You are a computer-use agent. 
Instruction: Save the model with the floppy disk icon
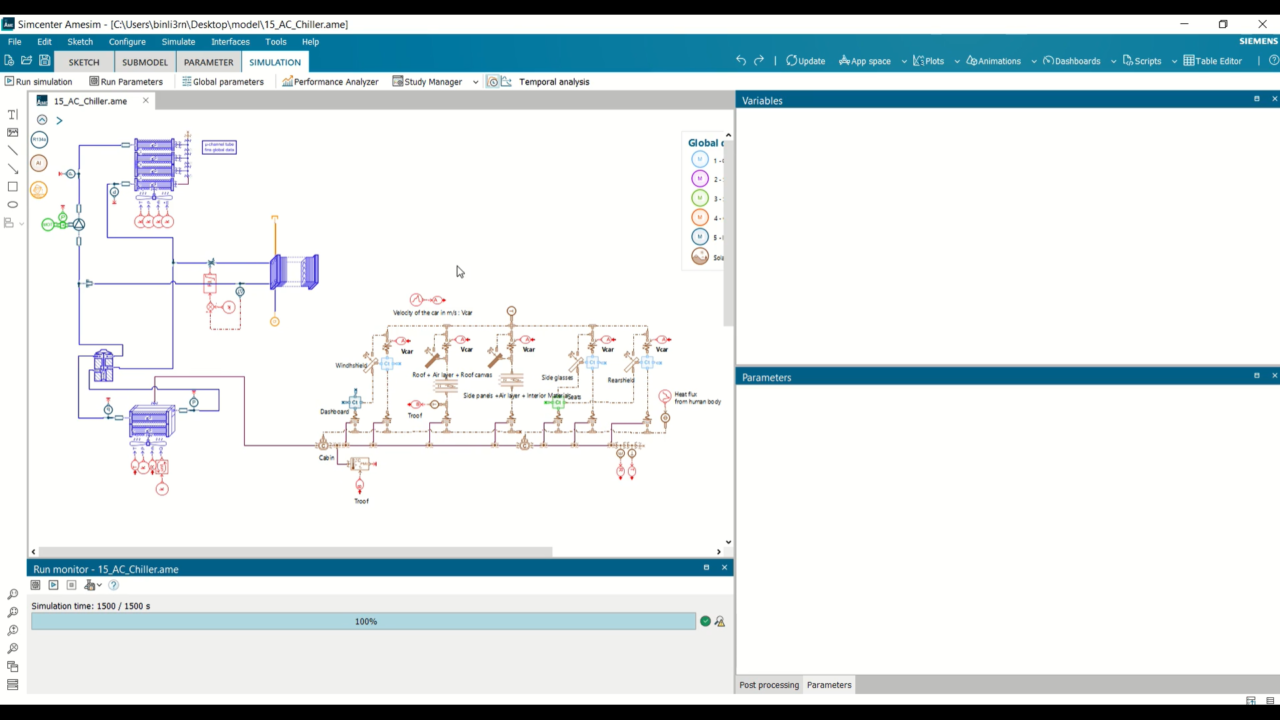tap(45, 61)
